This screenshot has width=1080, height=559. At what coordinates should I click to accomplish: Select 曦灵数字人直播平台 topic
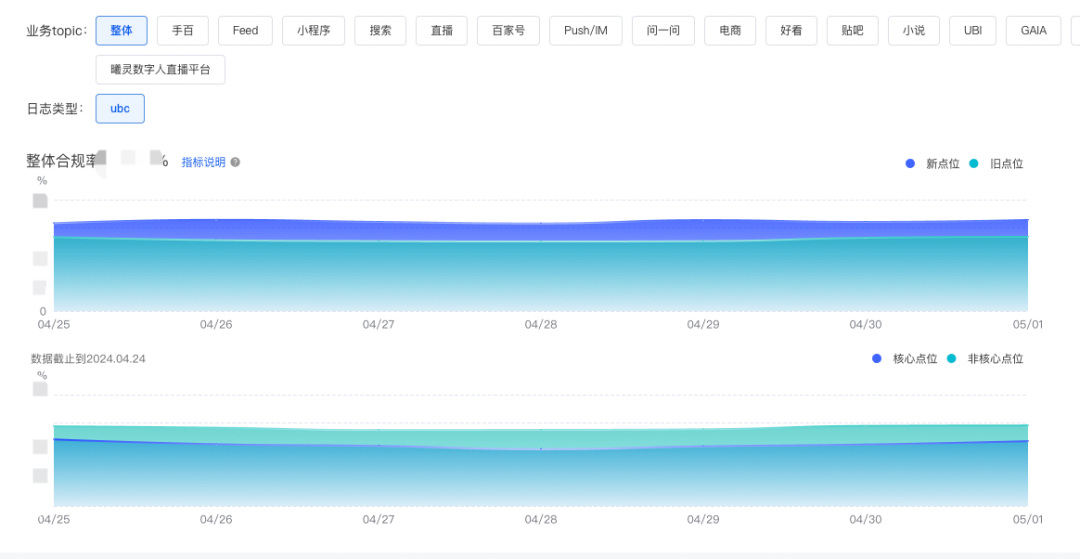click(x=160, y=70)
